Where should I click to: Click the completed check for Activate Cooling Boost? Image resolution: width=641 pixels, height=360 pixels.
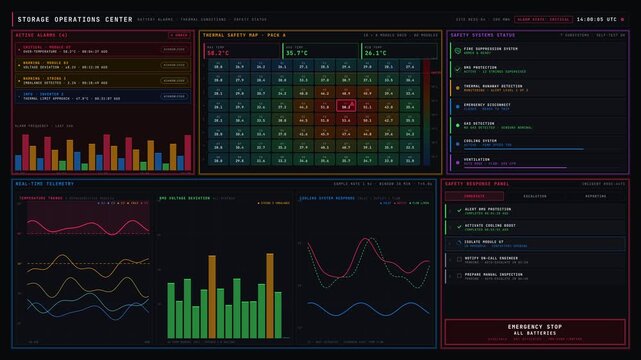[459, 227]
